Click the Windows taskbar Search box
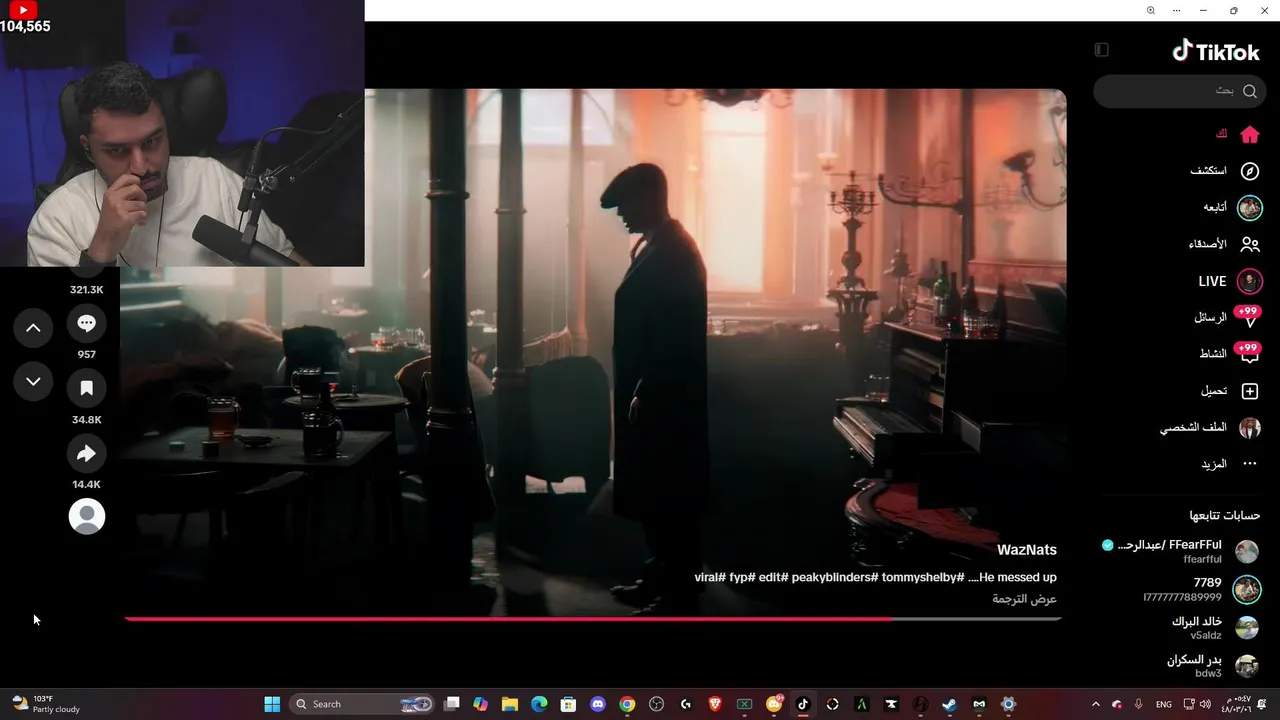This screenshot has height=720, width=1280. click(x=362, y=704)
